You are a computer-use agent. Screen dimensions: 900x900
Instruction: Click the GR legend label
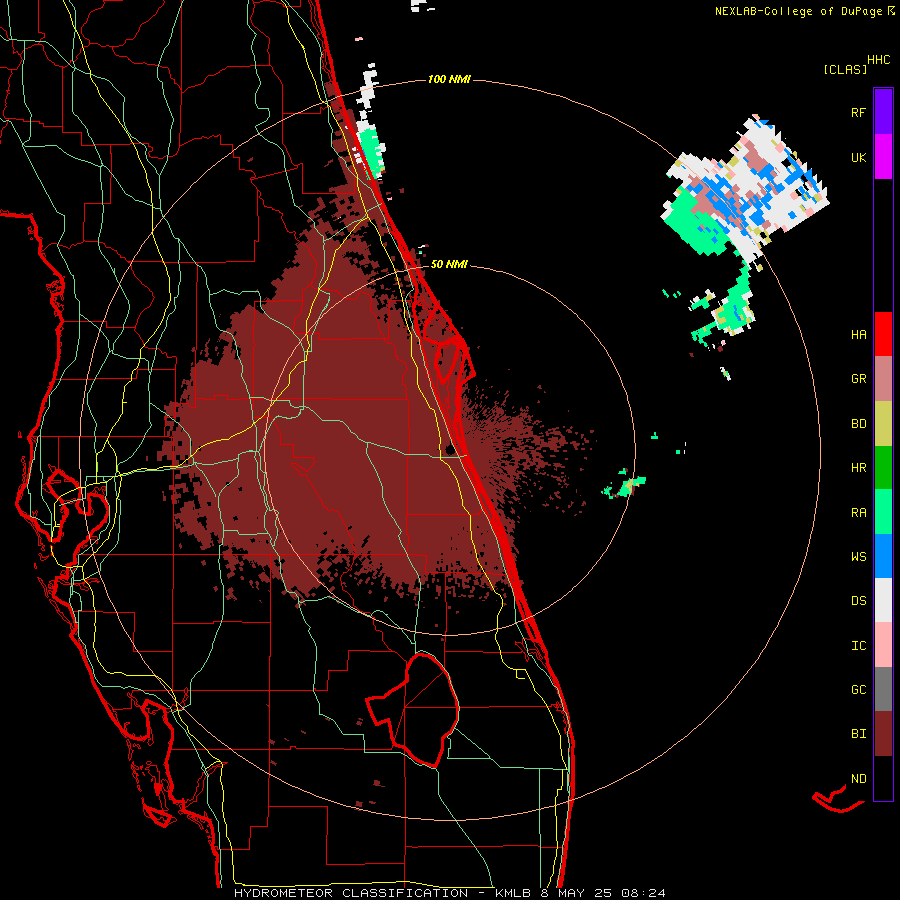click(858, 379)
